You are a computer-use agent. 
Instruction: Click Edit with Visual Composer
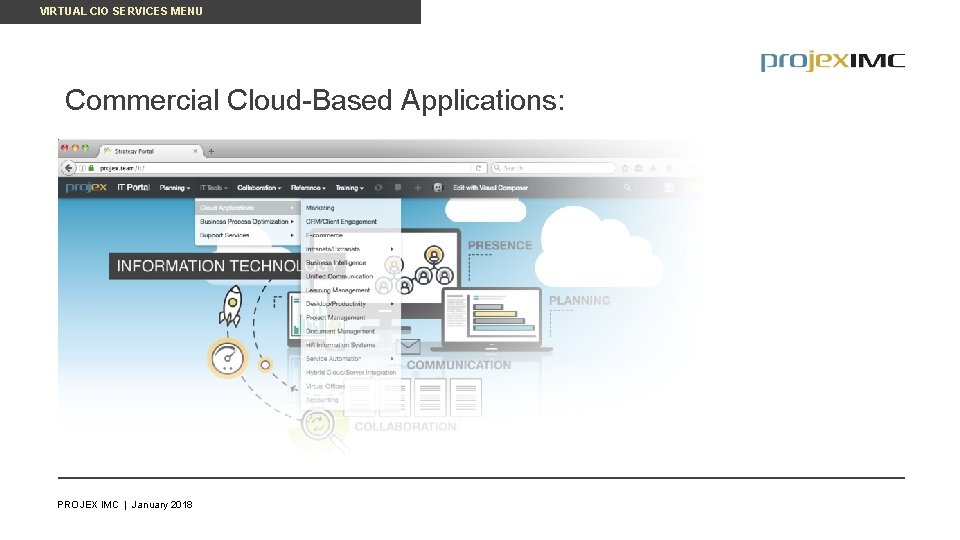coord(490,188)
